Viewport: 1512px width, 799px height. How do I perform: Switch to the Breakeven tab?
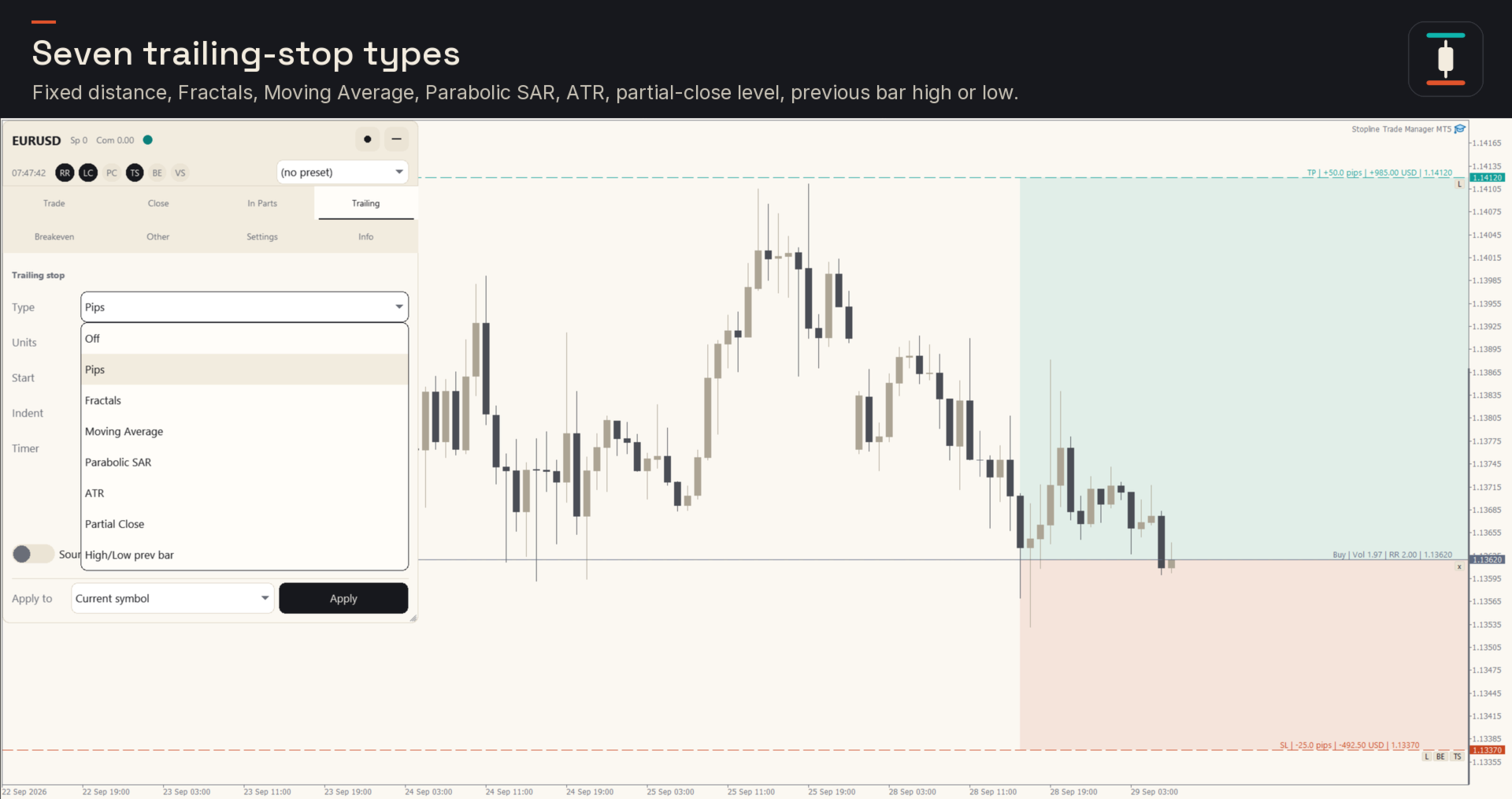(x=54, y=236)
